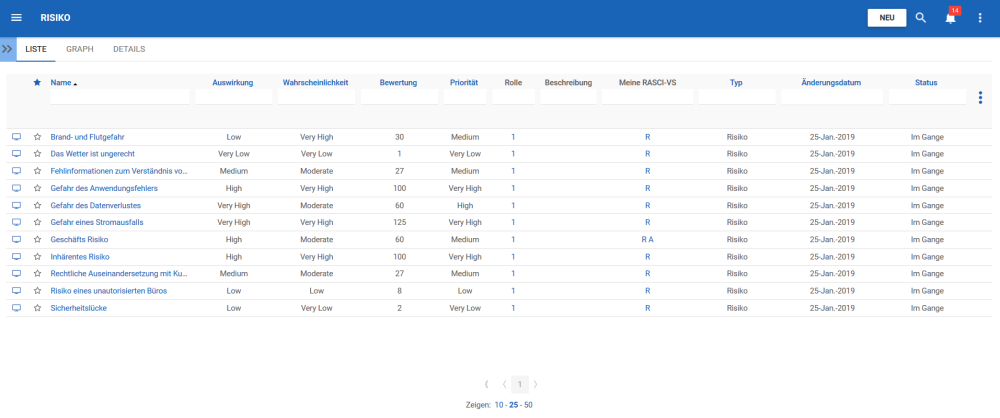Open preview monitor icon for Geschäfts Risiko
The image size is (1000, 418).
click(x=17, y=239)
